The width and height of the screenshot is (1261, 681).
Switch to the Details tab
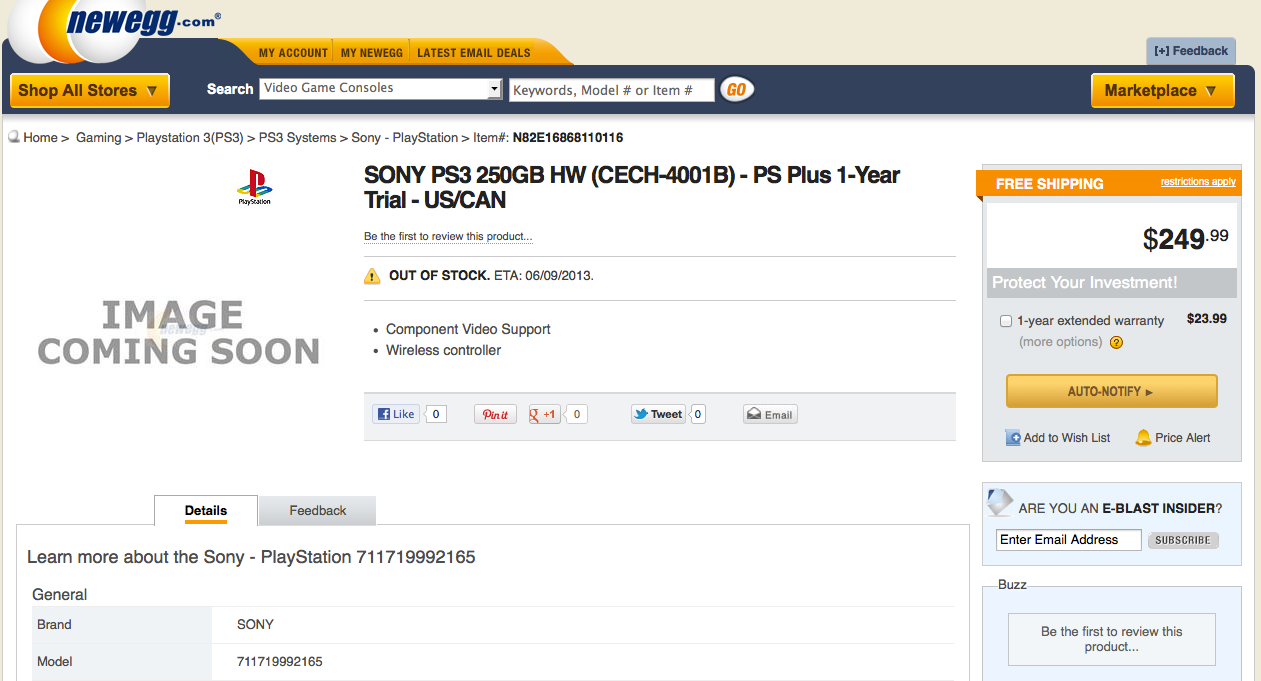tap(206, 510)
